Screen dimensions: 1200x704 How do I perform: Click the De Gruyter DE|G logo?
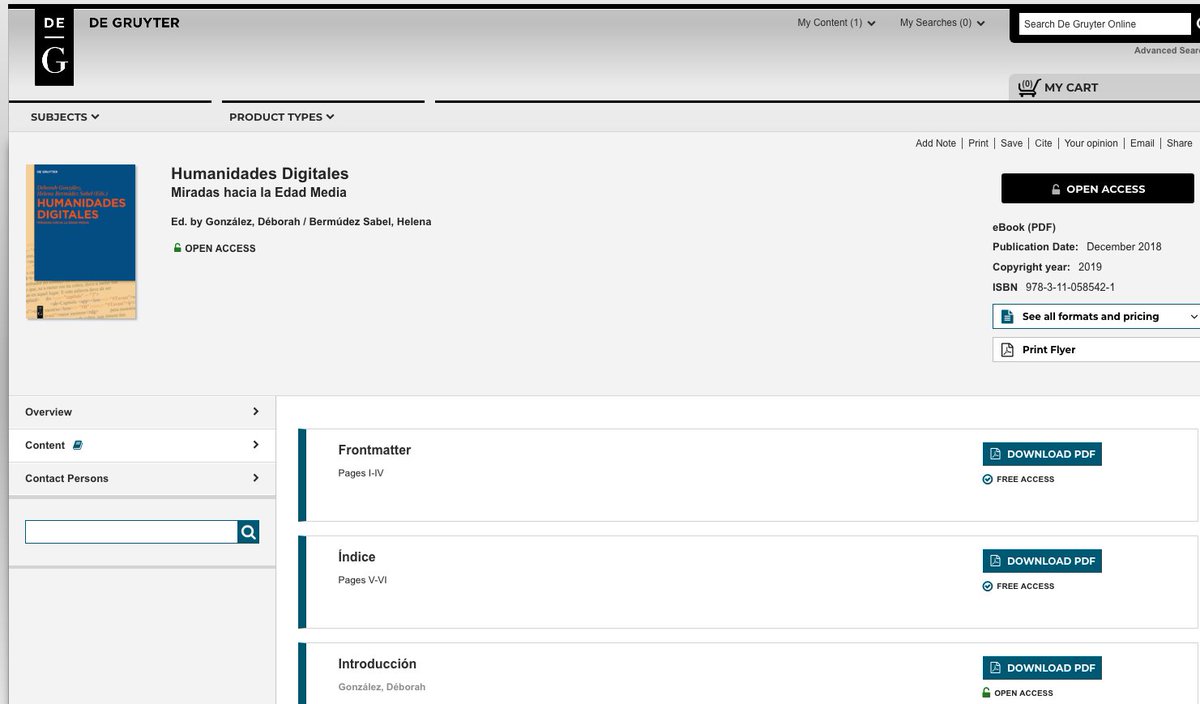click(x=54, y=47)
